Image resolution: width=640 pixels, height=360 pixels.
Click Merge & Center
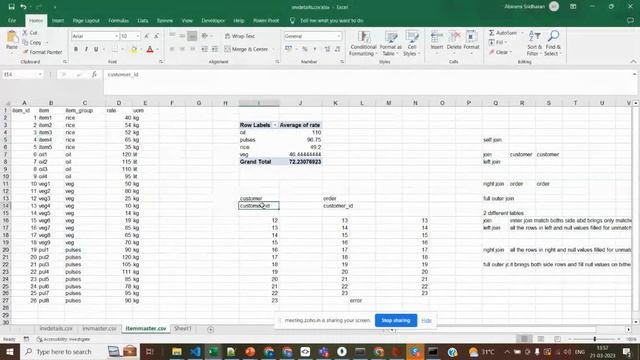[x=247, y=49]
